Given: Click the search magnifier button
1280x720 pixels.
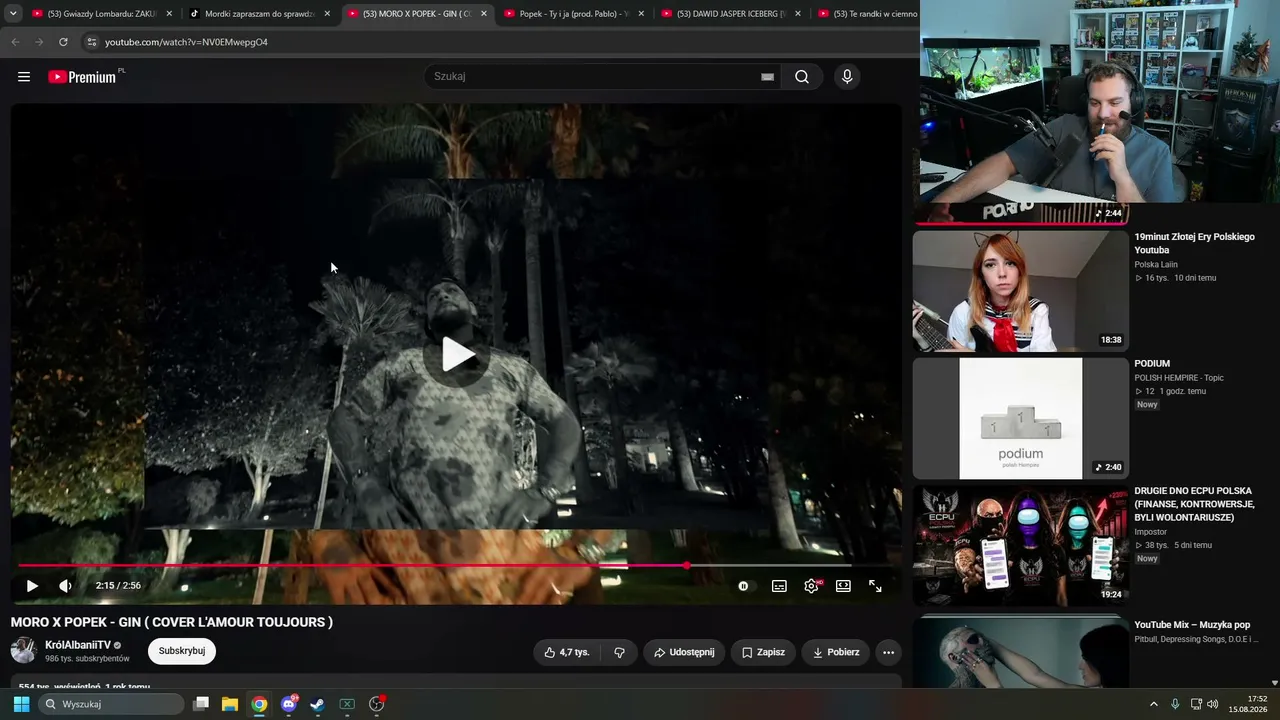Looking at the screenshot, I should coord(802,77).
